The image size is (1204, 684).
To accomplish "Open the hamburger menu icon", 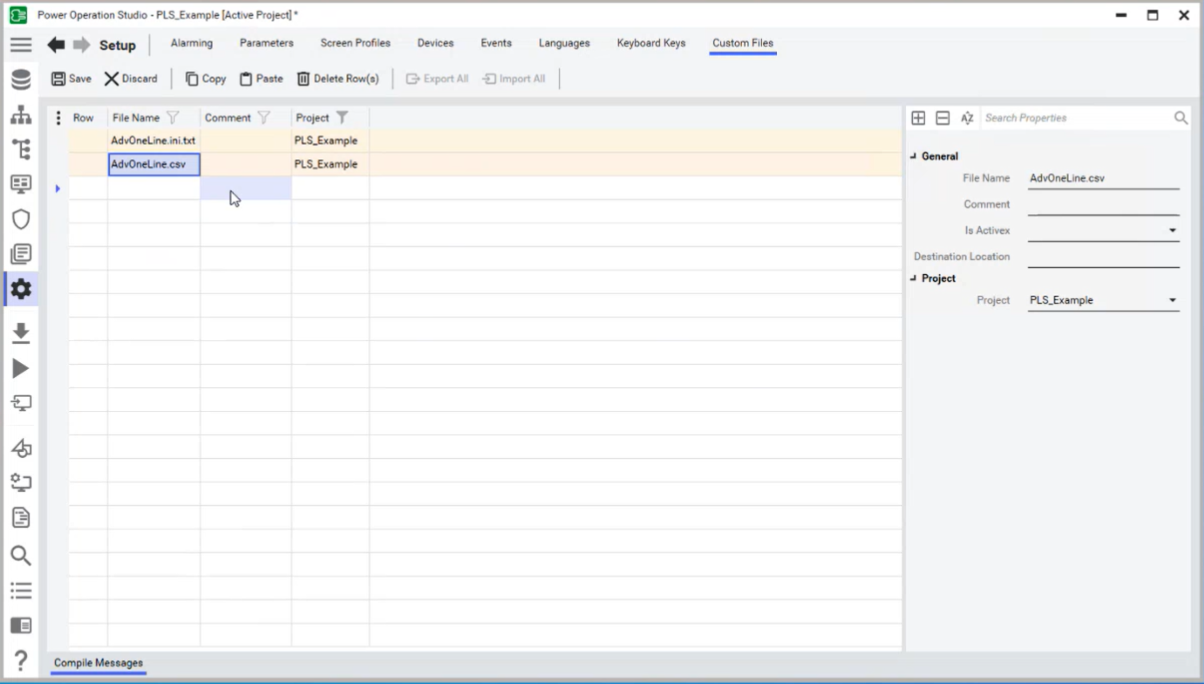I will pos(20,45).
